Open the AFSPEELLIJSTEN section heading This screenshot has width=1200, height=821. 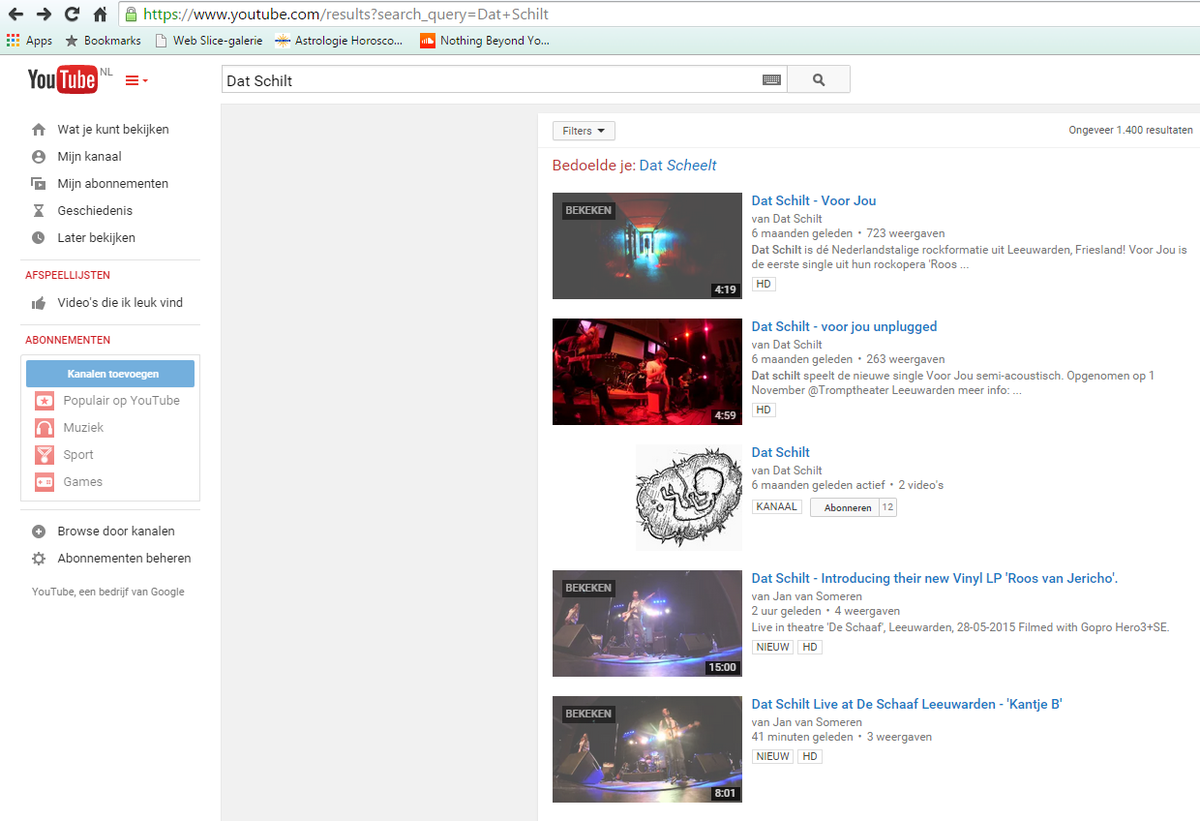point(68,275)
